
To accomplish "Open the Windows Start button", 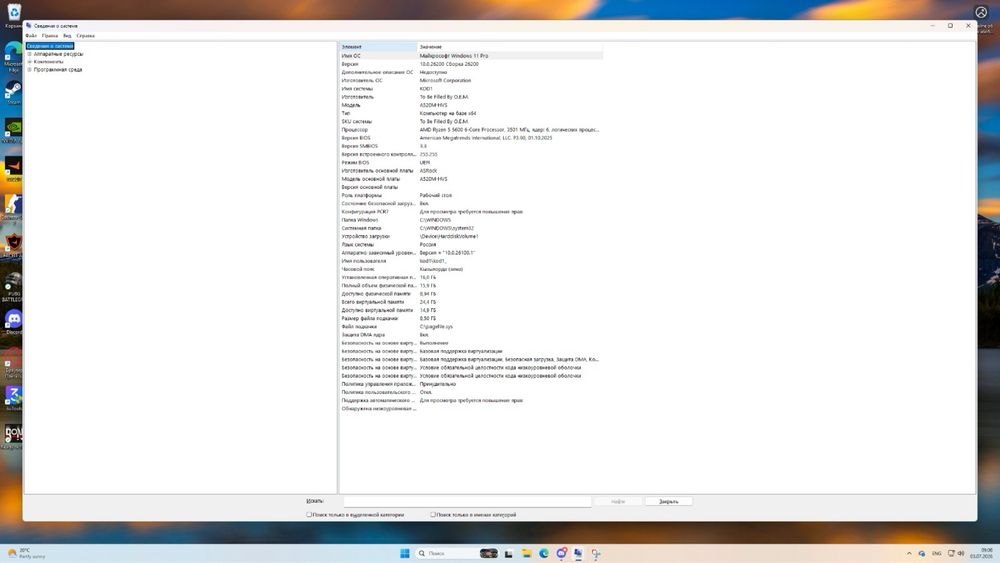I will (x=404, y=553).
